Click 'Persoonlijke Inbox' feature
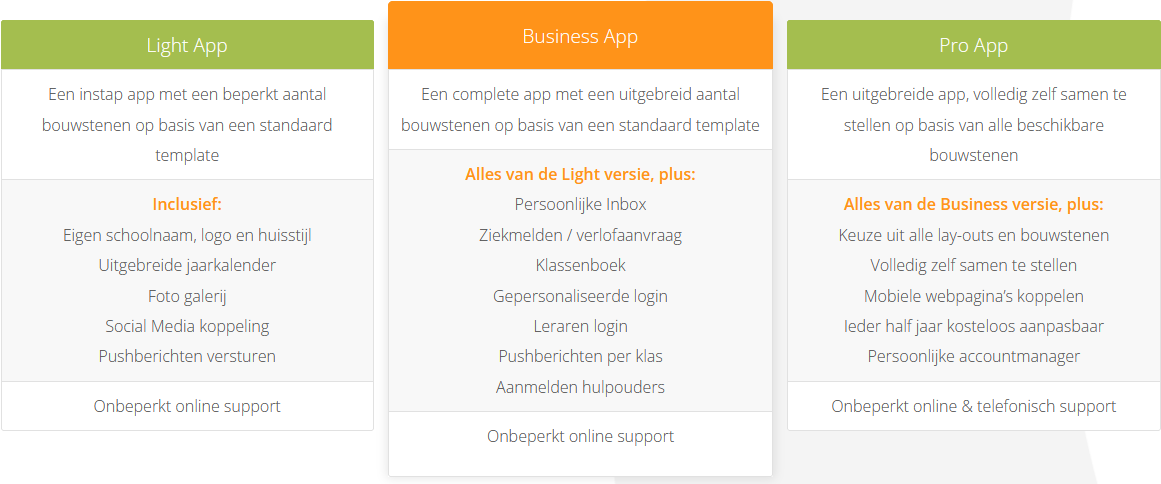 580,204
